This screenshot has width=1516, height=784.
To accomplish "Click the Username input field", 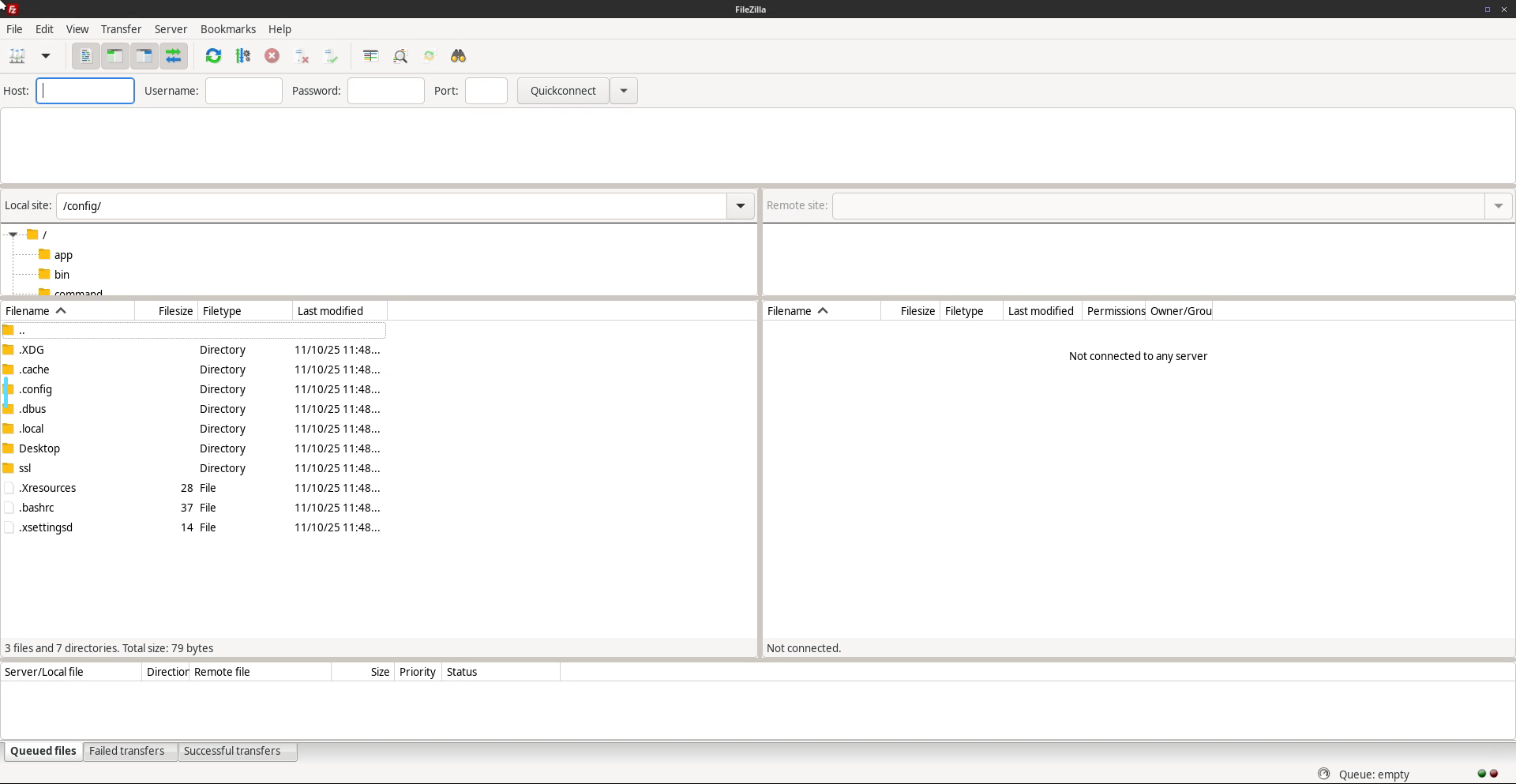I will [x=244, y=91].
